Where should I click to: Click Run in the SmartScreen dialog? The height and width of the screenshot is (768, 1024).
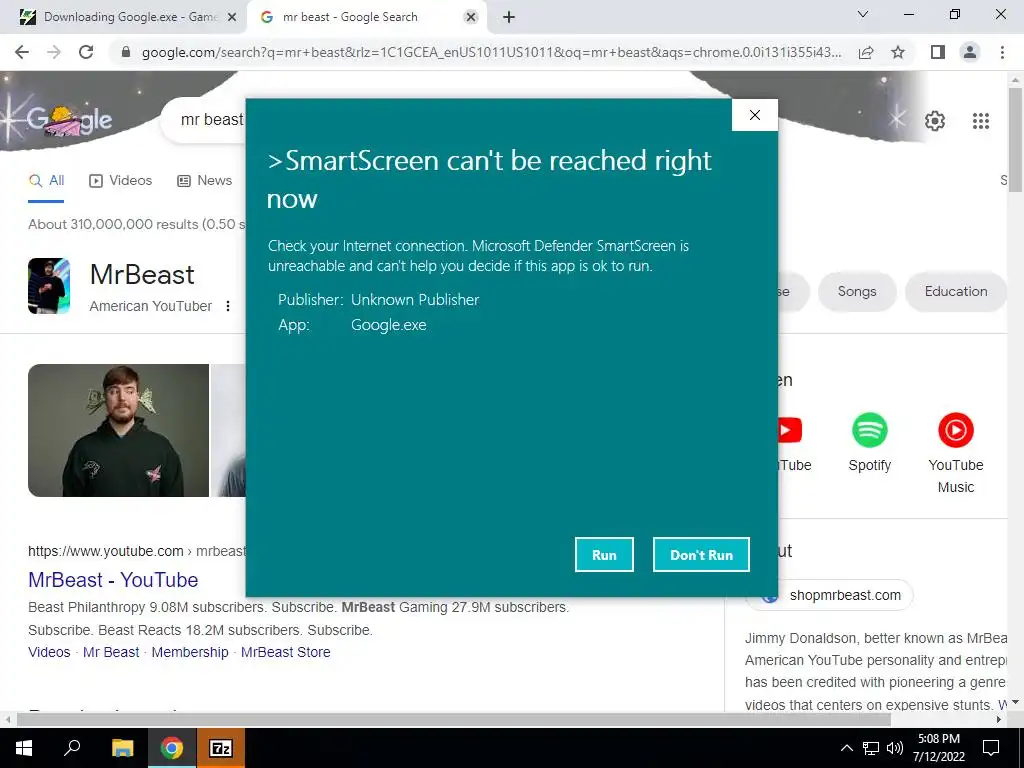click(x=604, y=554)
